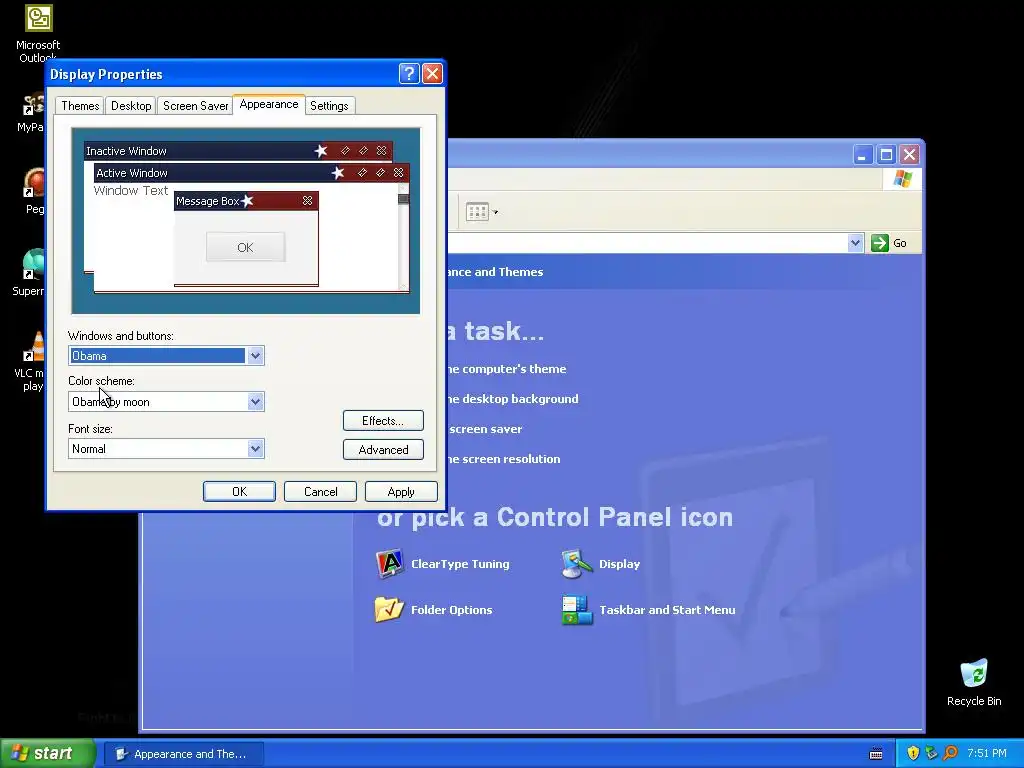Click the network tray icon next to shield
The width and height of the screenshot is (1024, 768).
point(931,753)
